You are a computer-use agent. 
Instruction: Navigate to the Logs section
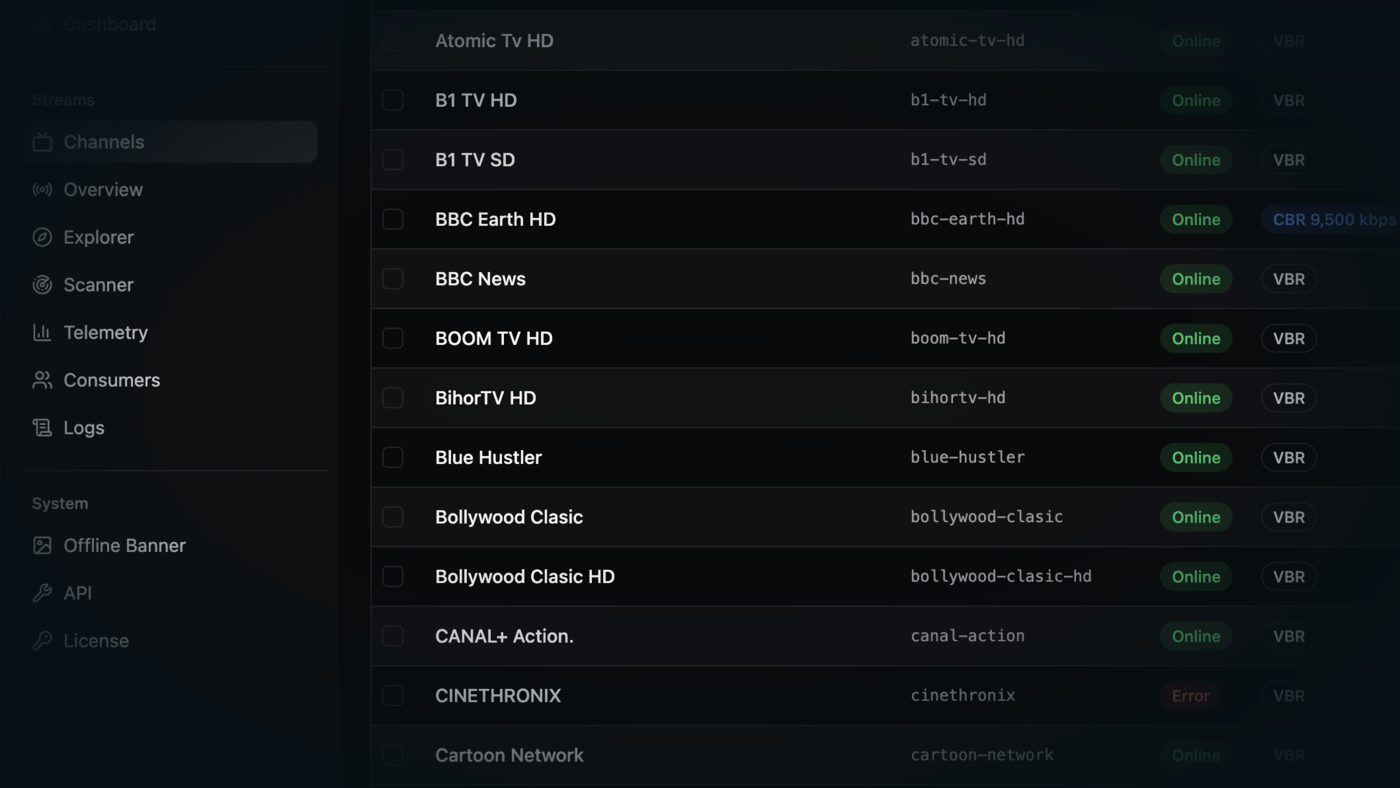click(x=84, y=427)
